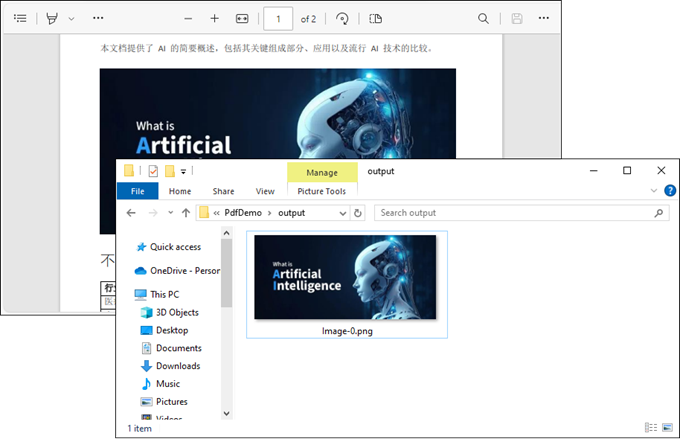Switch to the Home ribbon tab
680x439 pixels.
click(x=180, y=191)
